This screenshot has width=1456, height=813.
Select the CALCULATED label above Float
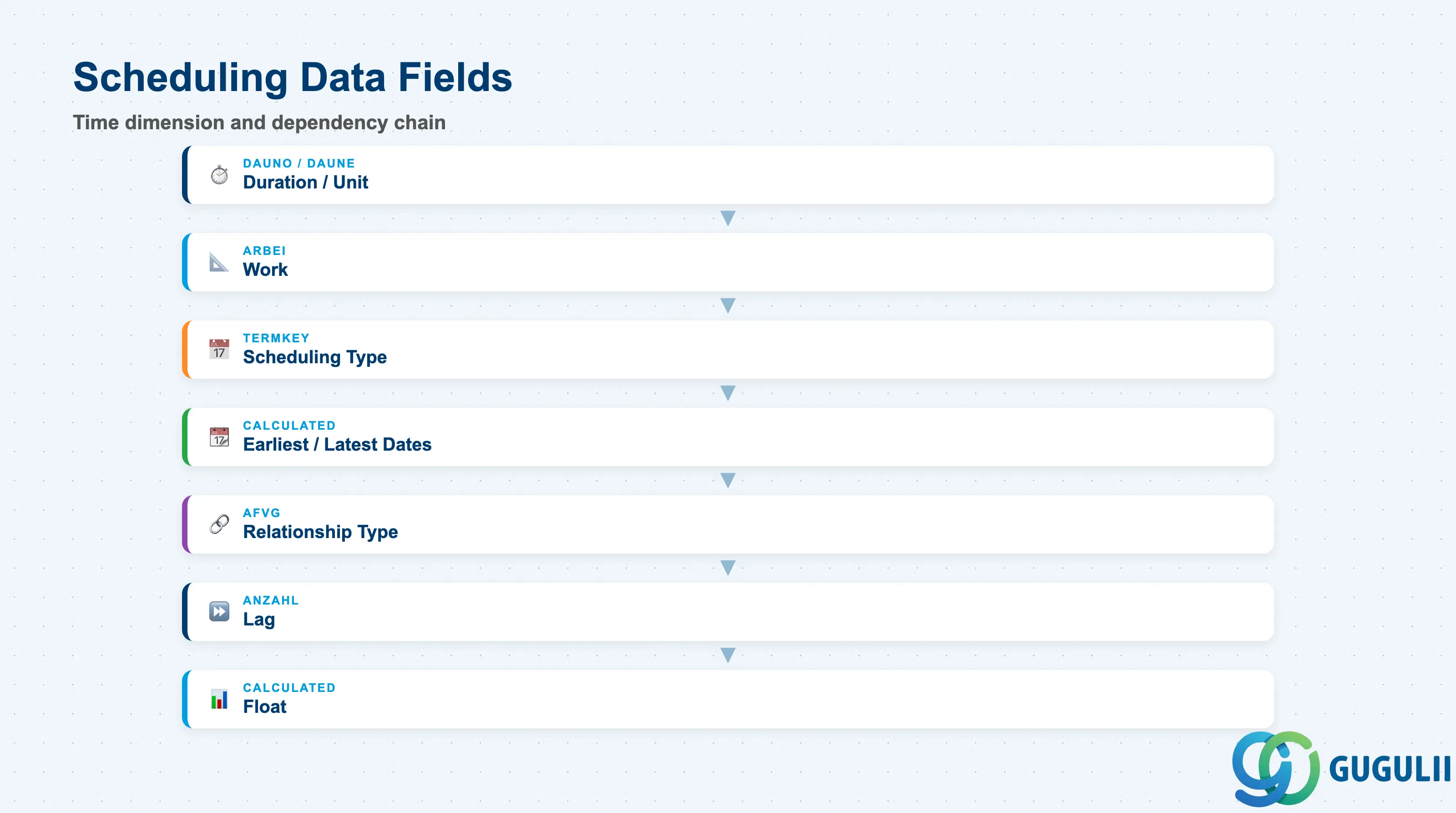(289, 687)
